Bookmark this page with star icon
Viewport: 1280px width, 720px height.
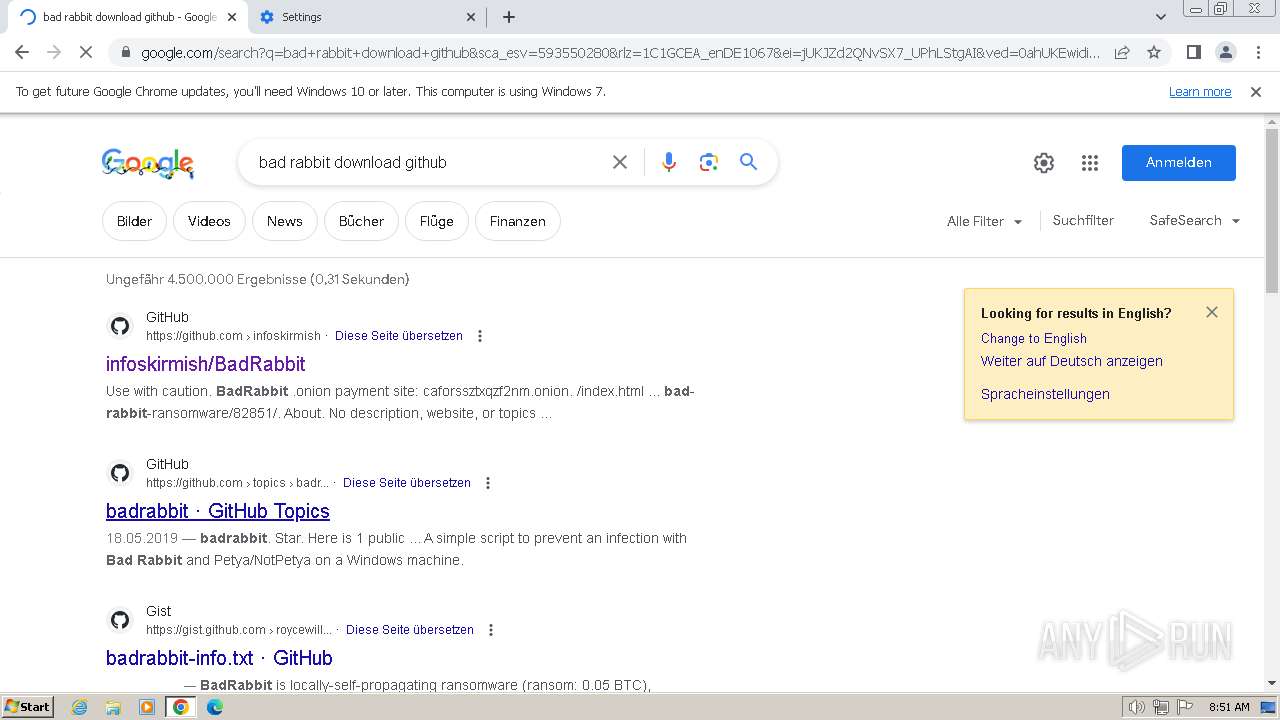click(x=1154, y=52)
